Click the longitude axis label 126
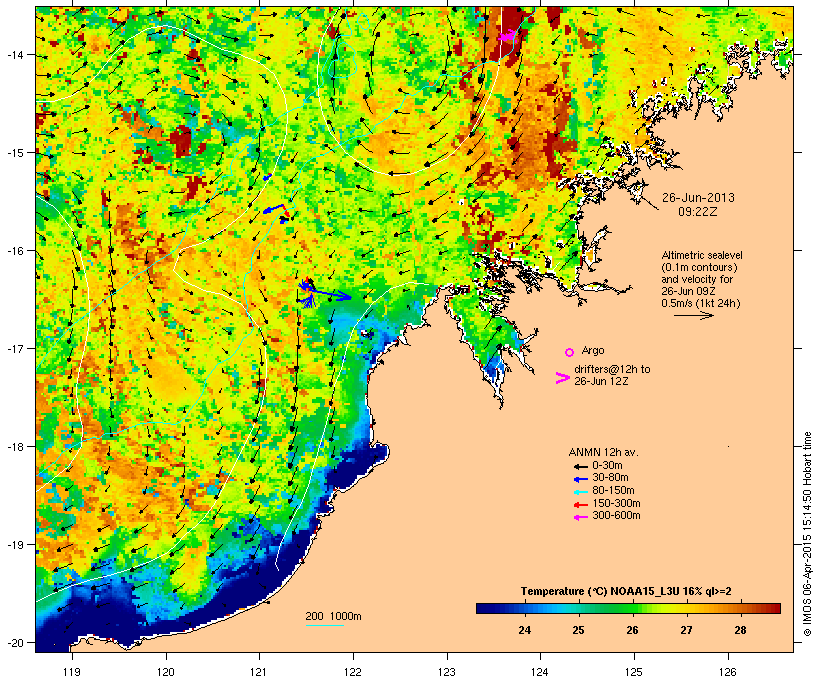Image resolution: width=820 pixels, height=680 pixels. [x=728, y=672]
